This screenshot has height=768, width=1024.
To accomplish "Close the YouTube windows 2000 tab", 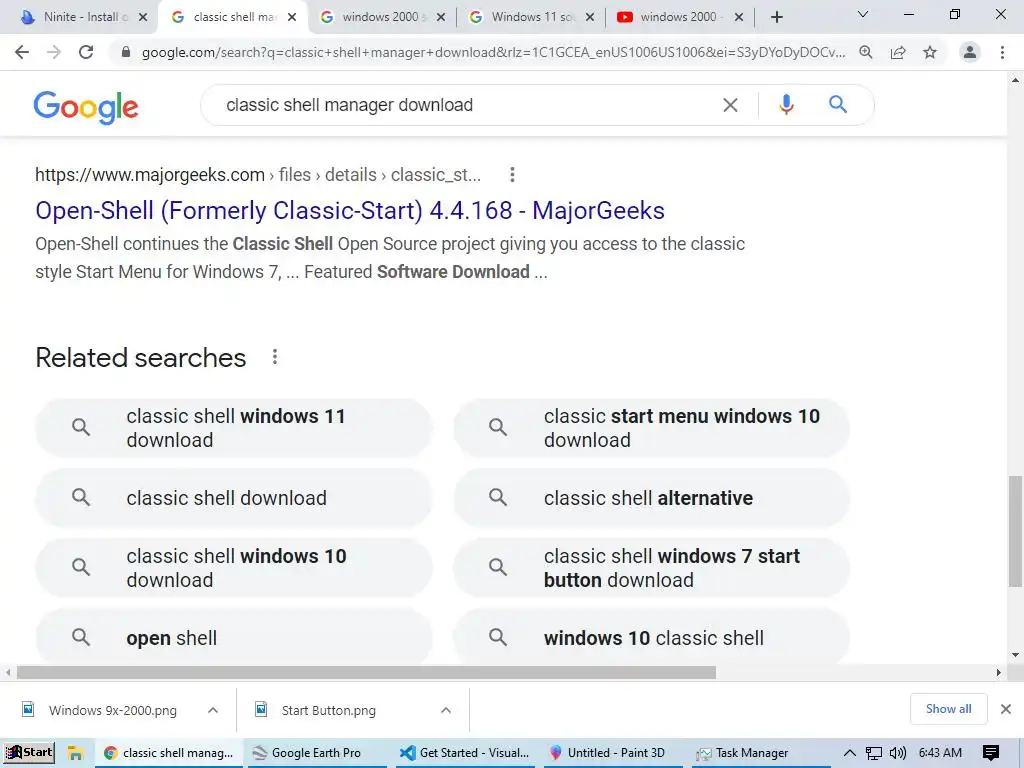I will [x=739, y=18].
